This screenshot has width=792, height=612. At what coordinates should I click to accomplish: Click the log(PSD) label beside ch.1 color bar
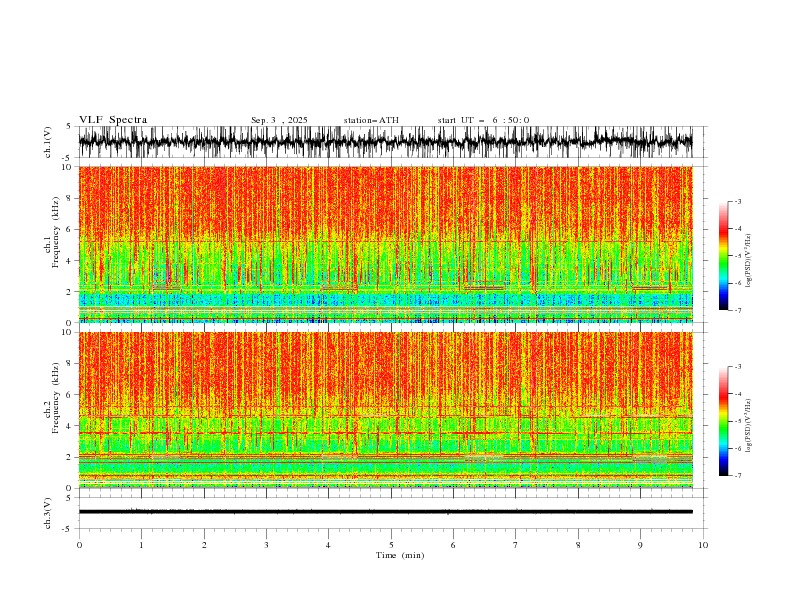point(749,261)
